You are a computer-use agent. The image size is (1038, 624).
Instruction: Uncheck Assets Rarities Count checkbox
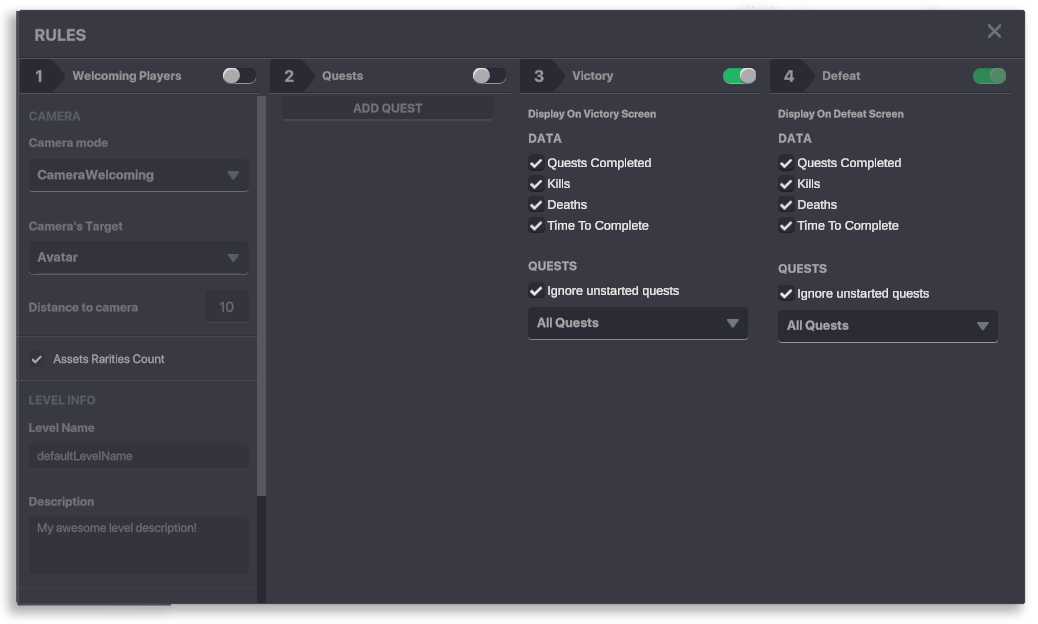[x=37, y=359]
